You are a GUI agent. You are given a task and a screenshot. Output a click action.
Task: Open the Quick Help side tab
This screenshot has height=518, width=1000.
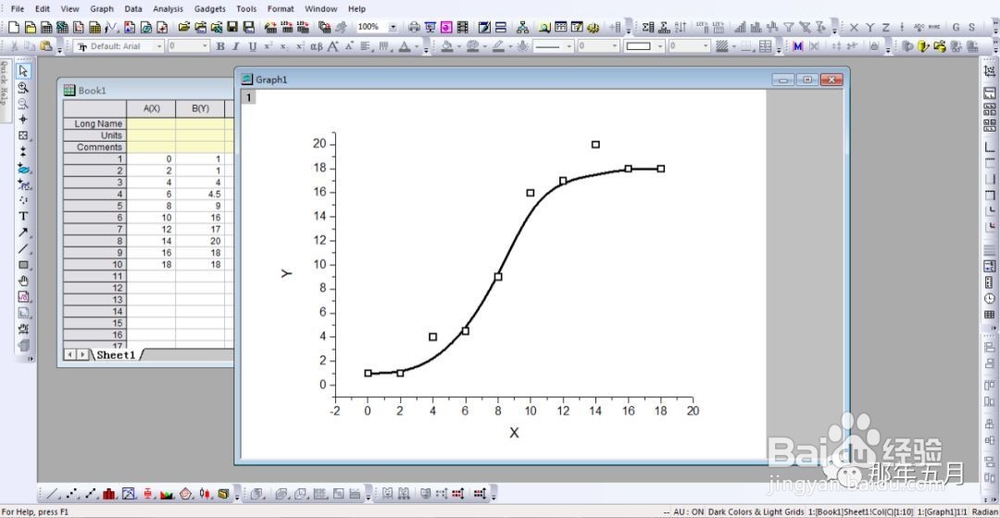tap(4, 91)
